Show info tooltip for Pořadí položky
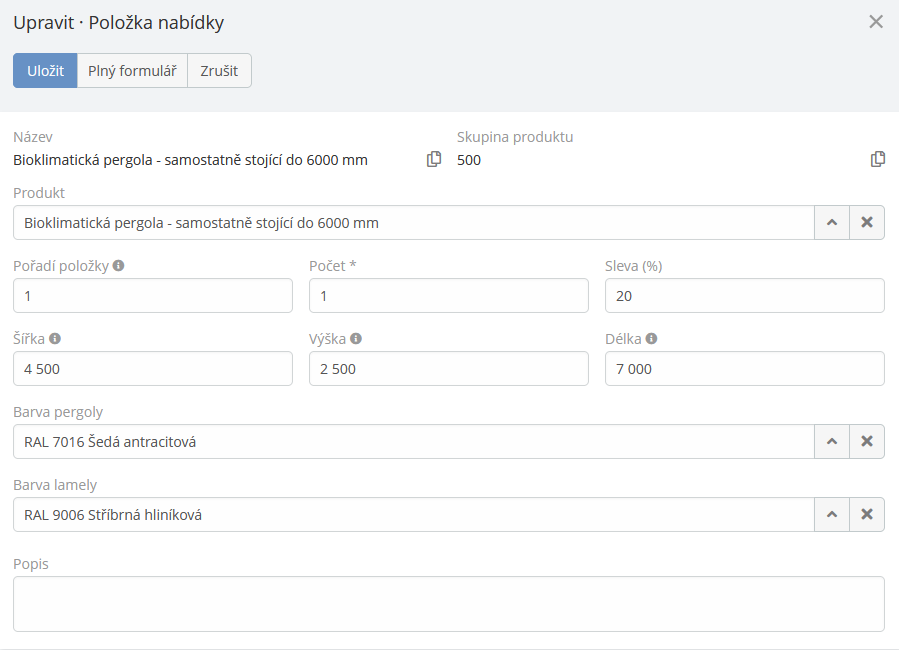 pyautogui.click(x=119, y=266)
